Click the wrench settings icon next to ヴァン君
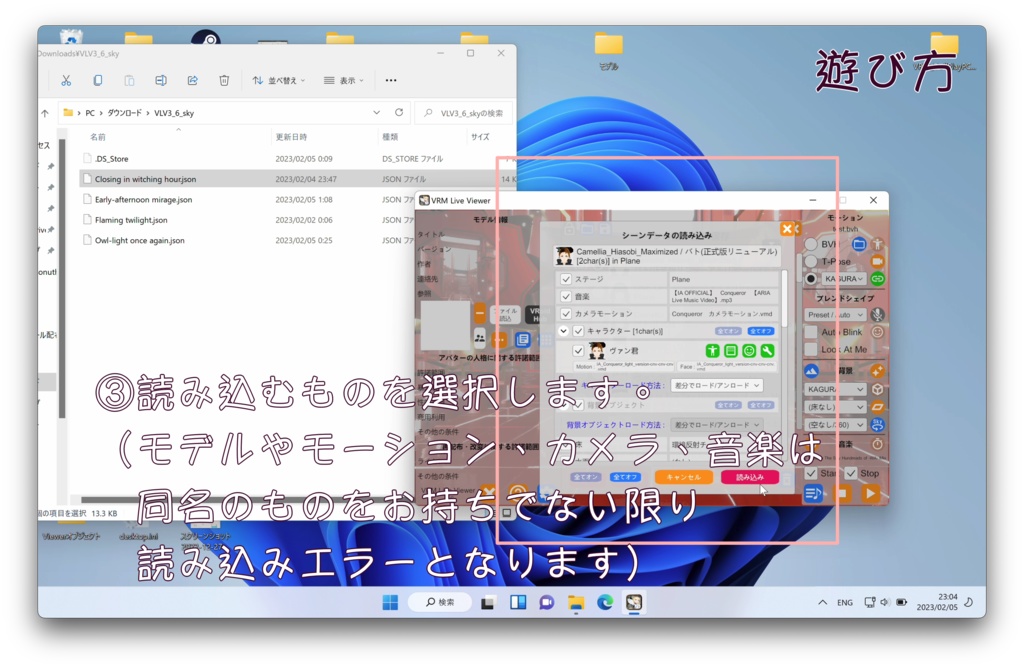Viewport: 1024px width, 668px height. (768, 351)
